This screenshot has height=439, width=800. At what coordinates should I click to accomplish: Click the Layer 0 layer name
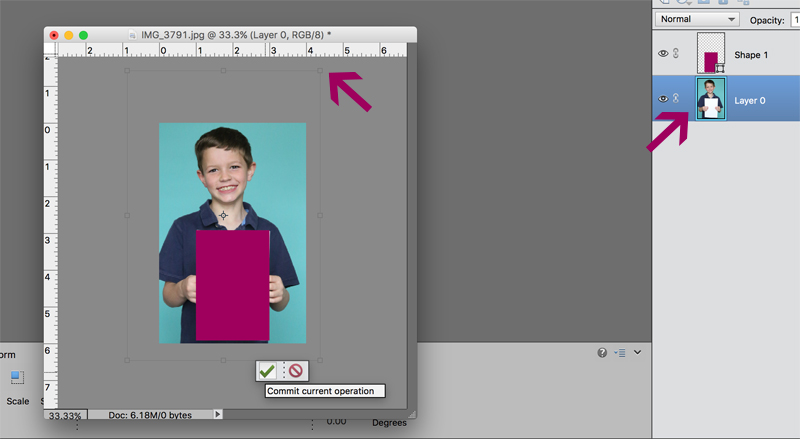749,101
